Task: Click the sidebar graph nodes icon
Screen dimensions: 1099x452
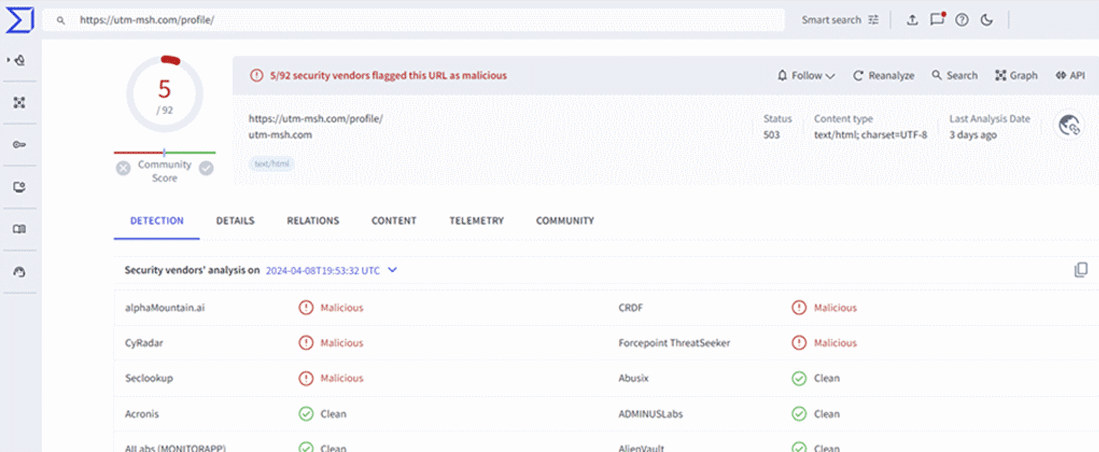Action: point(20,103)
